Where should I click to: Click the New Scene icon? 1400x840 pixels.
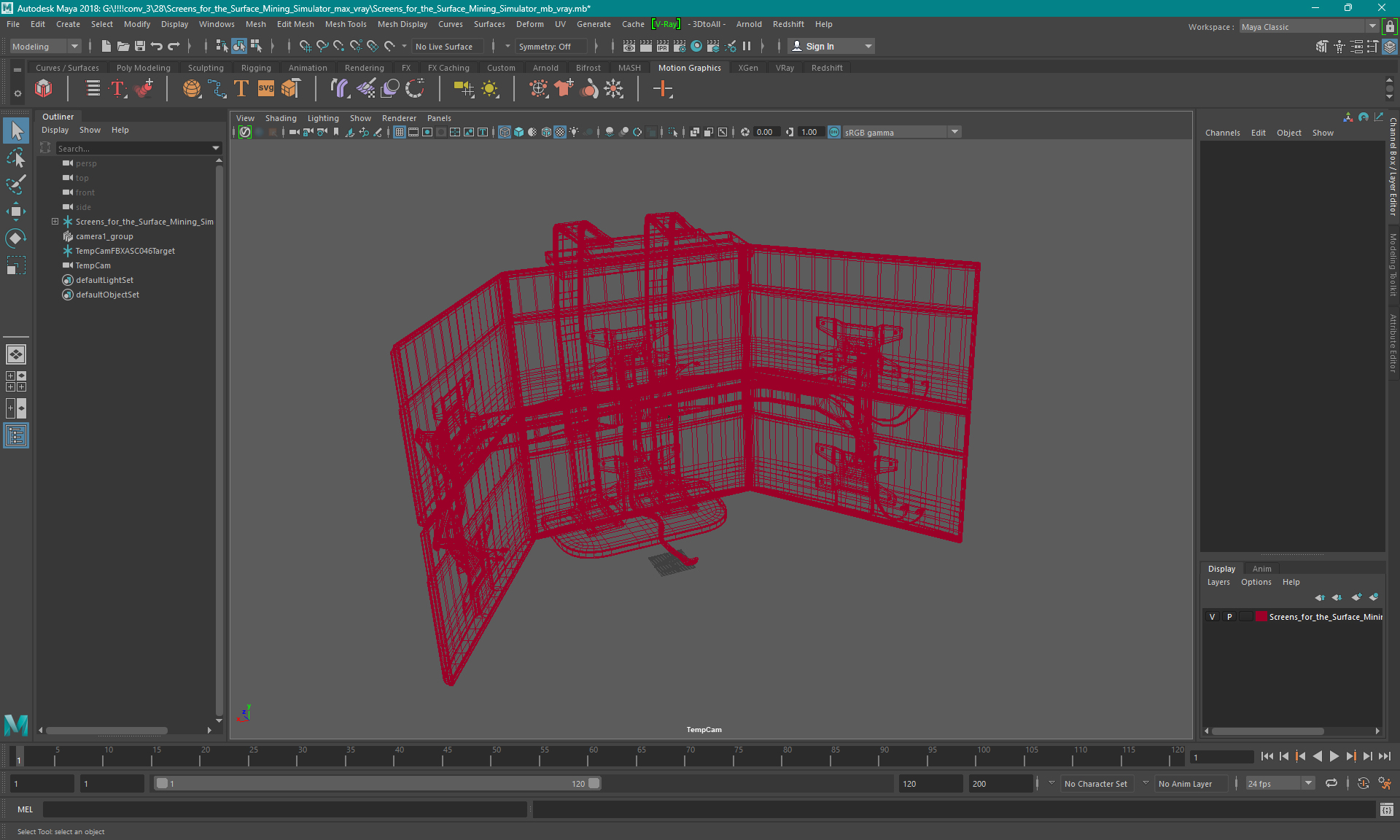point(106,46)
